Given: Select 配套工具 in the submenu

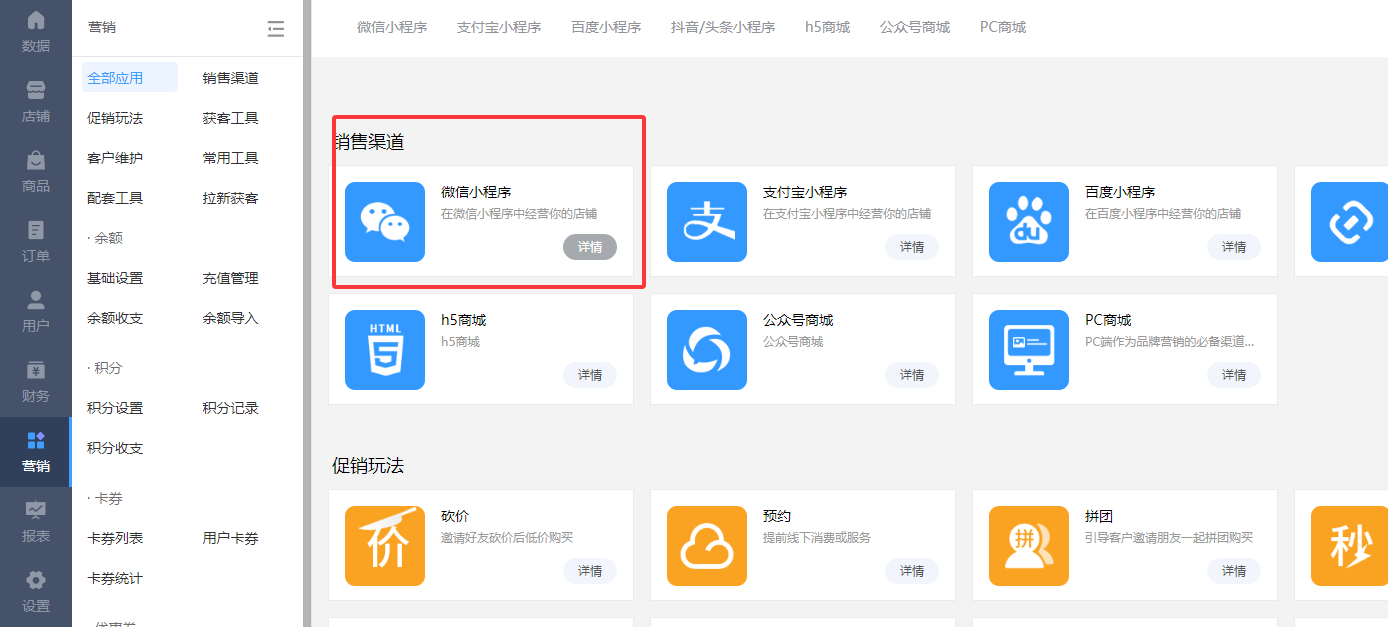Looking at the screenshot, I should coord(115,198).
